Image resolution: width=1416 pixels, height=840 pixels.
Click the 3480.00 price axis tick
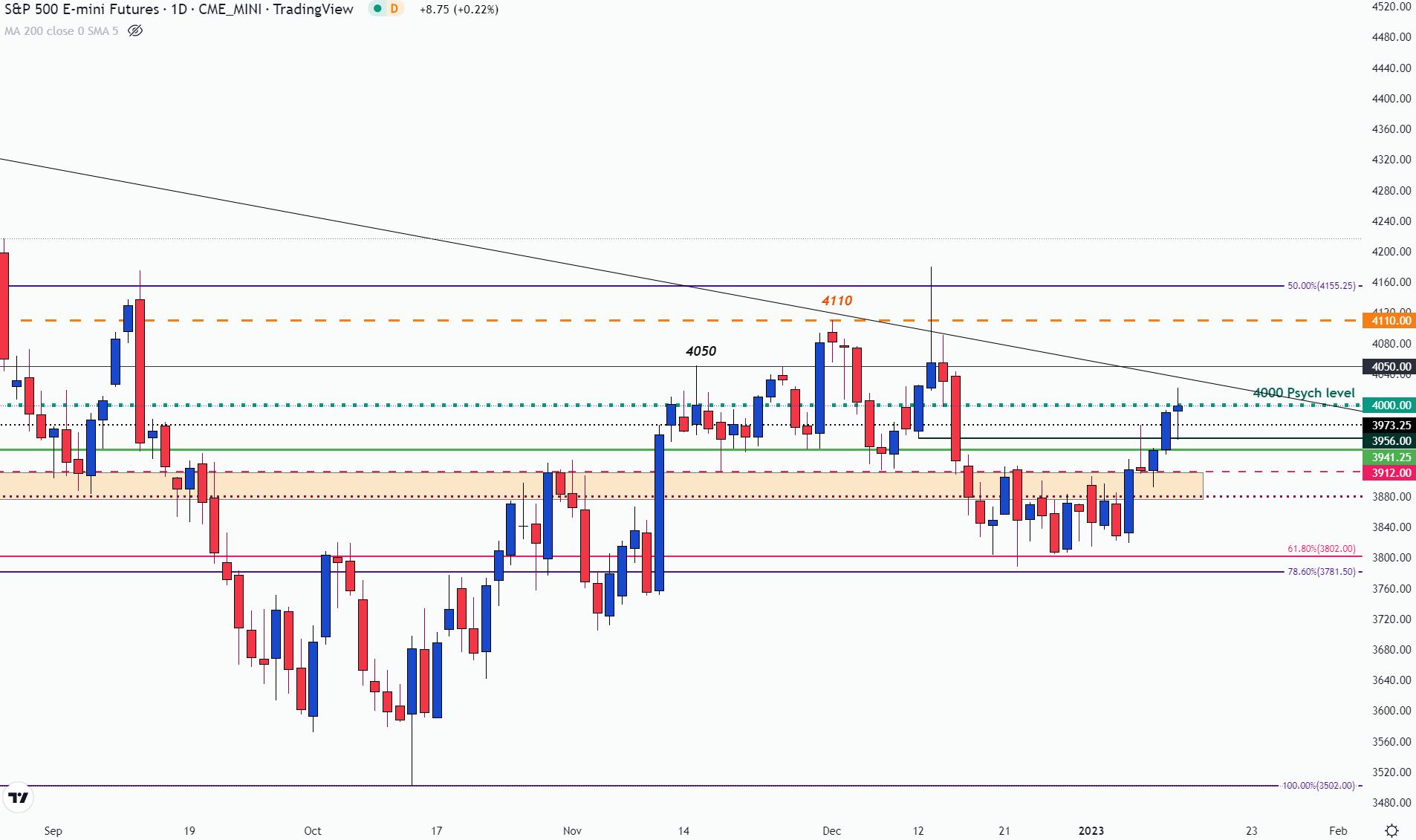1391,803
